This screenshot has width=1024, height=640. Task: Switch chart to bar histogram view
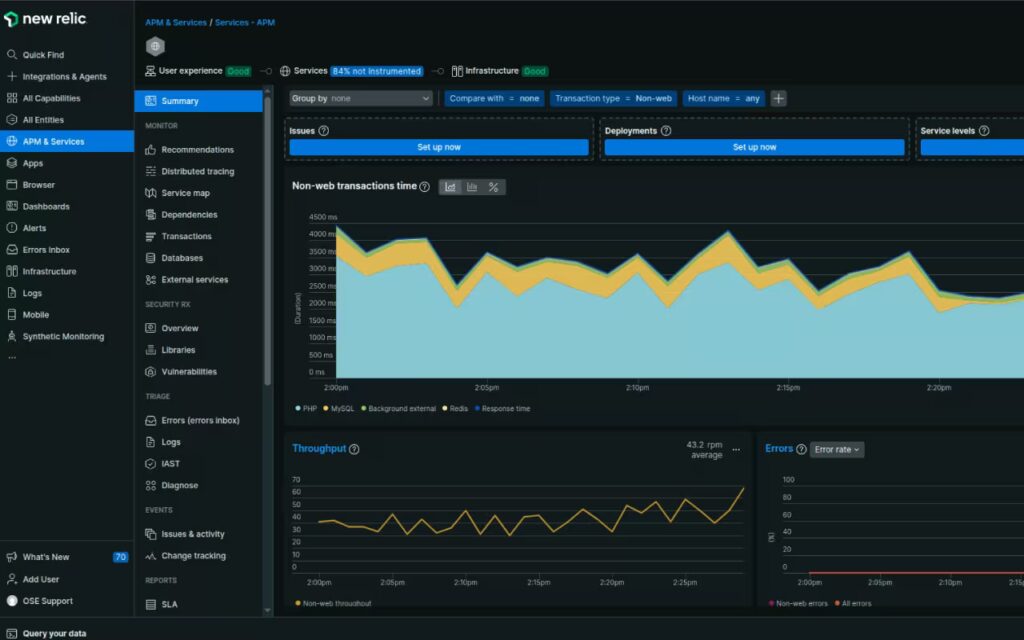click(472, 187)
